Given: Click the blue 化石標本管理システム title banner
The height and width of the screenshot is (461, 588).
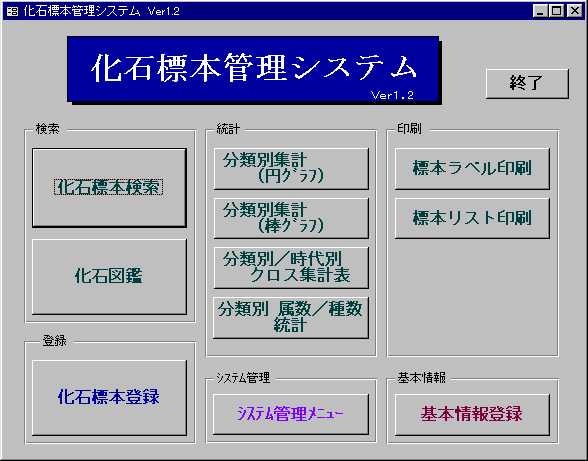Looking at the screenshot, I should click(253, 69).
